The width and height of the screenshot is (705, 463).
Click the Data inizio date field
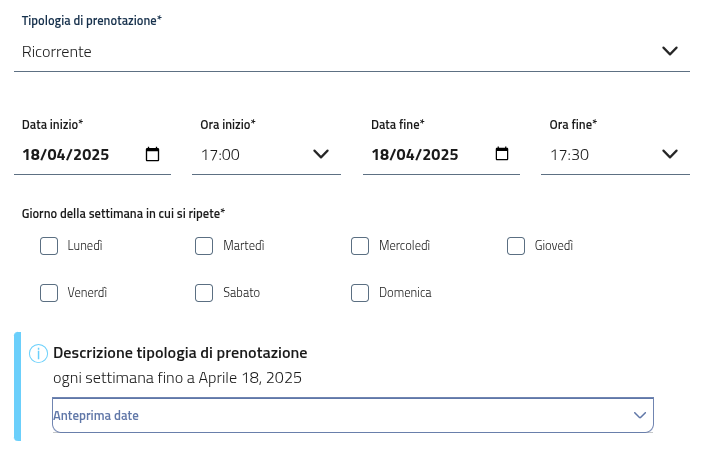tap(80, 155)
